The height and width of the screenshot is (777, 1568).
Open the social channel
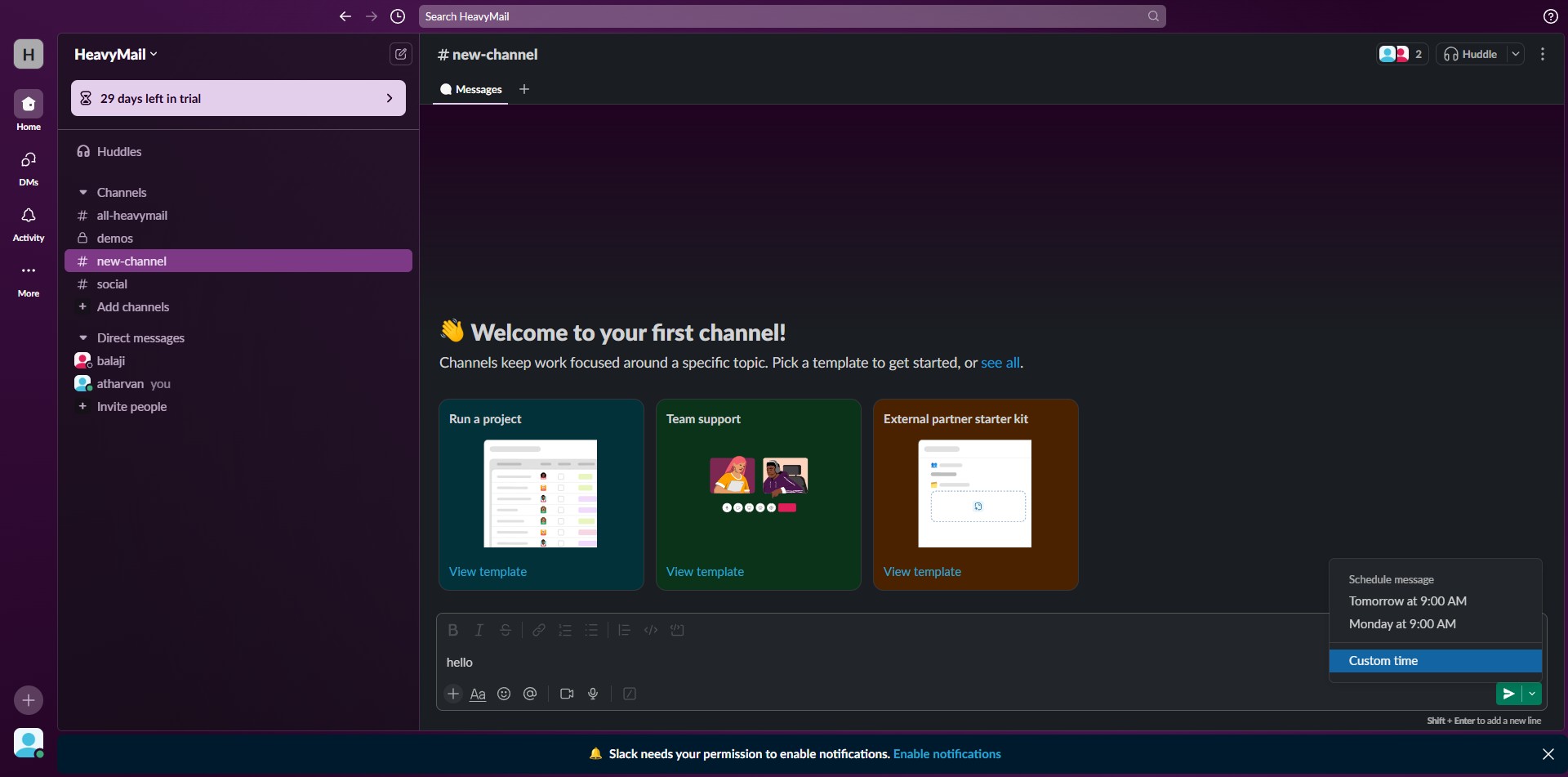238,284
